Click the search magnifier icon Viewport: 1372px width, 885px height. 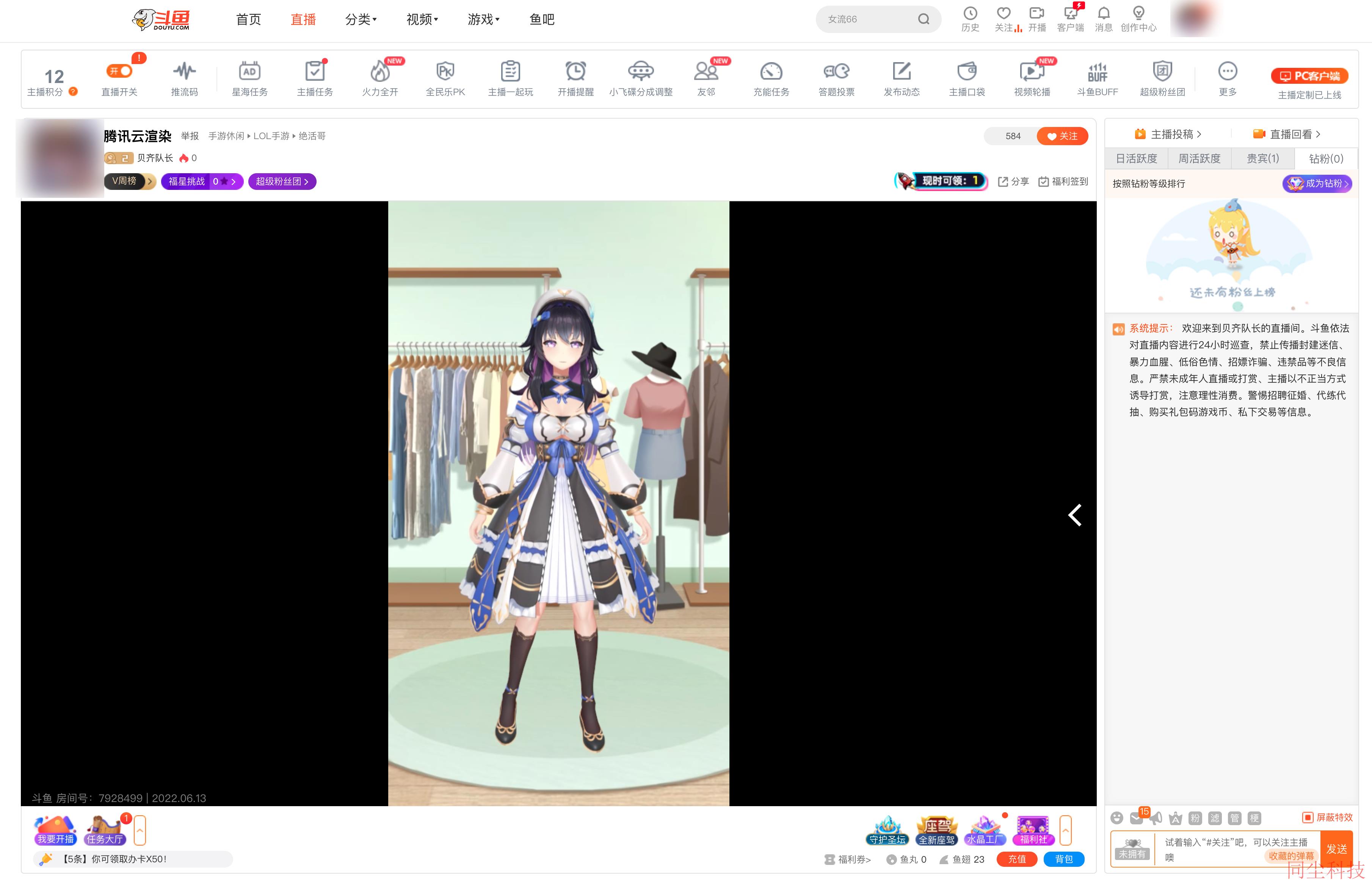pos(924,20)
